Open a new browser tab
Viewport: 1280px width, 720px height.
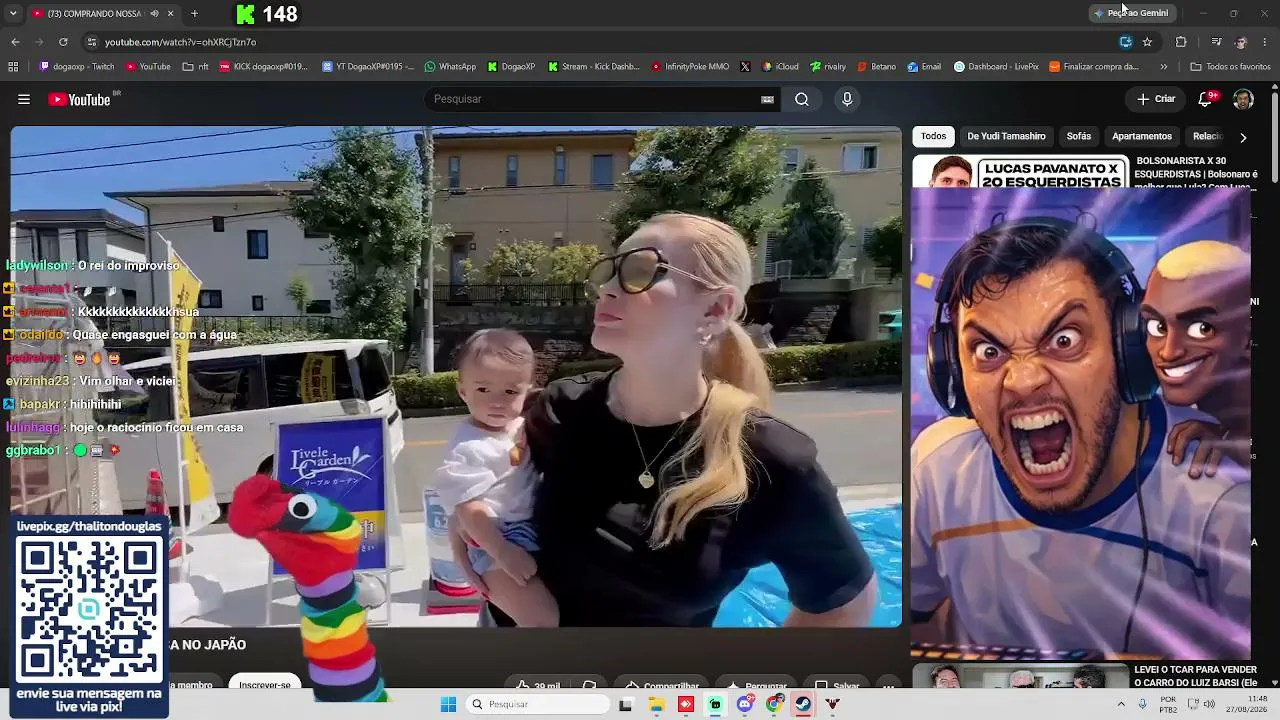coord(194,14)
